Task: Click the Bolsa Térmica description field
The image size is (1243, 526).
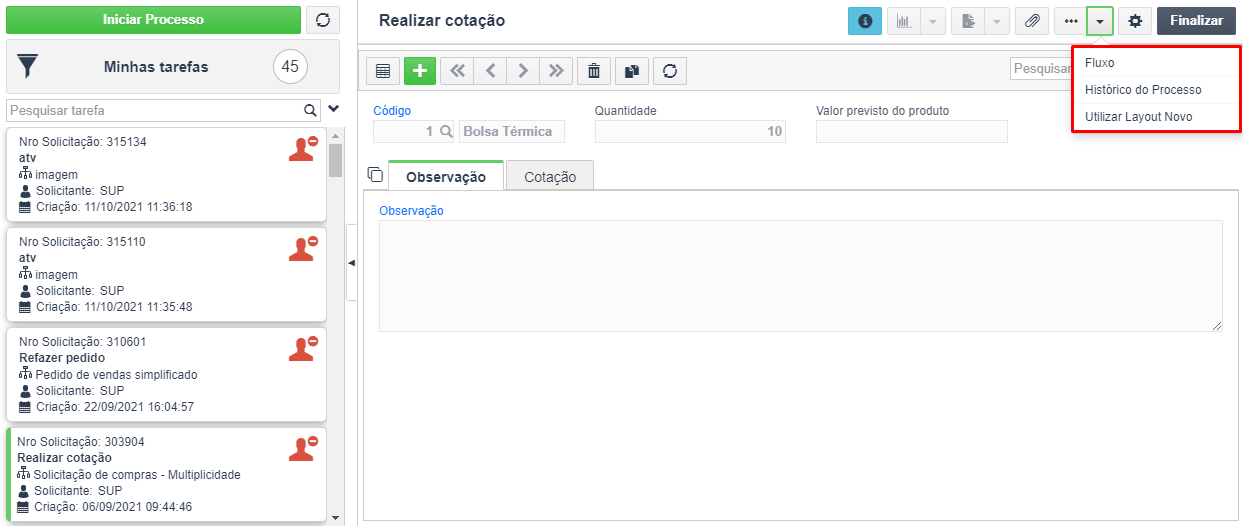Action: click(x=510, y=131)
